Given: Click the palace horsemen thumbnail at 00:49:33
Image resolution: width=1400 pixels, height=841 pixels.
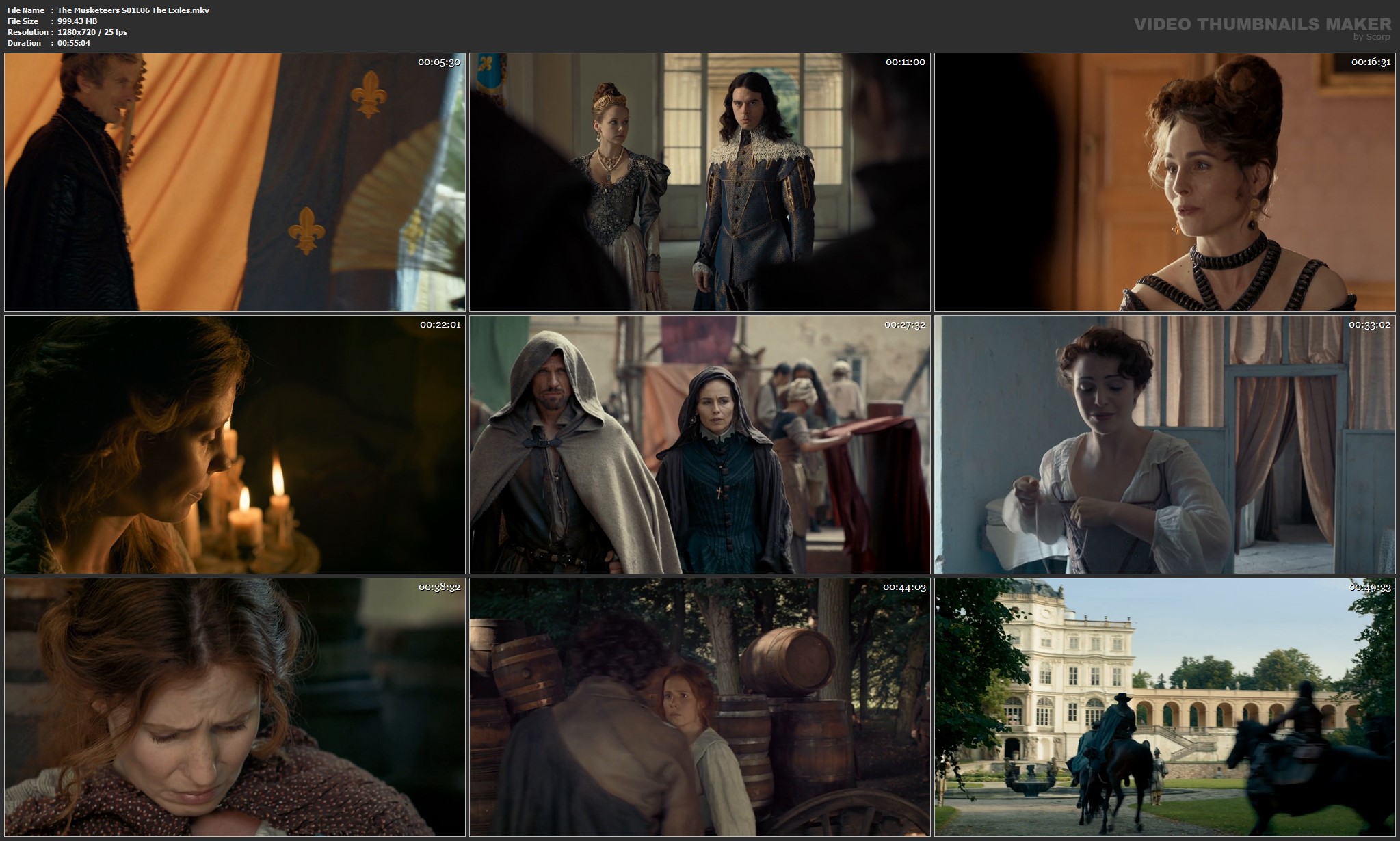Looking at the screenshot, I should coord(1165,707).
